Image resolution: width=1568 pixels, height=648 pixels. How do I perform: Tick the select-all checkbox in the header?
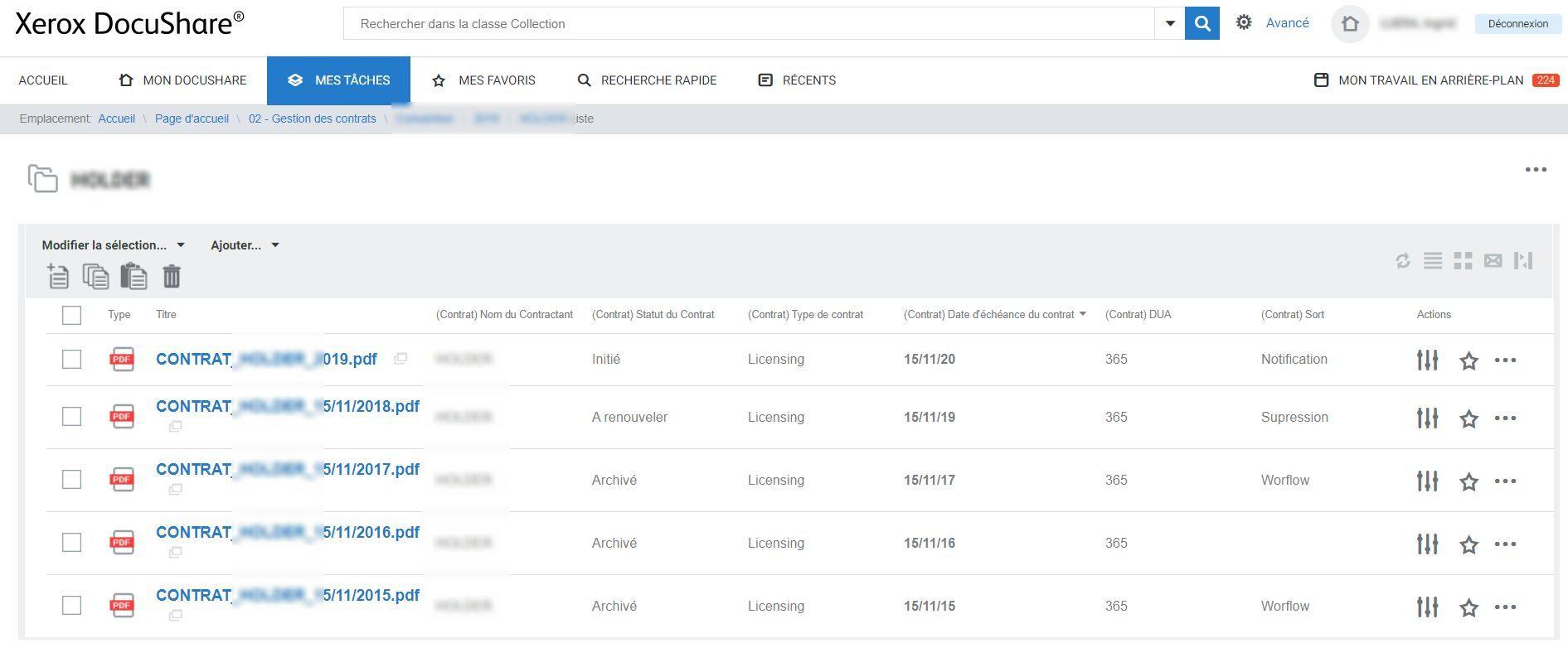coord(72,315)
